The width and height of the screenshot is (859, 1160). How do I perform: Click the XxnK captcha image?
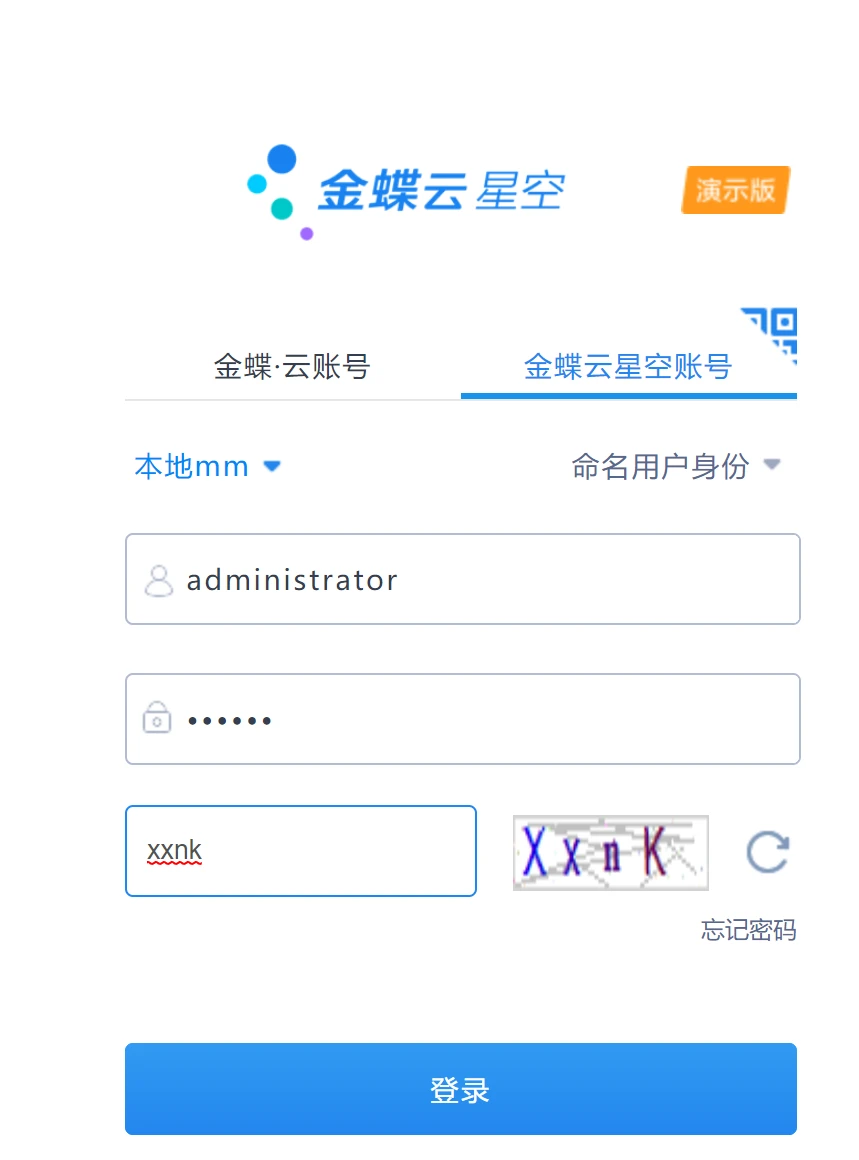[610, 852]
